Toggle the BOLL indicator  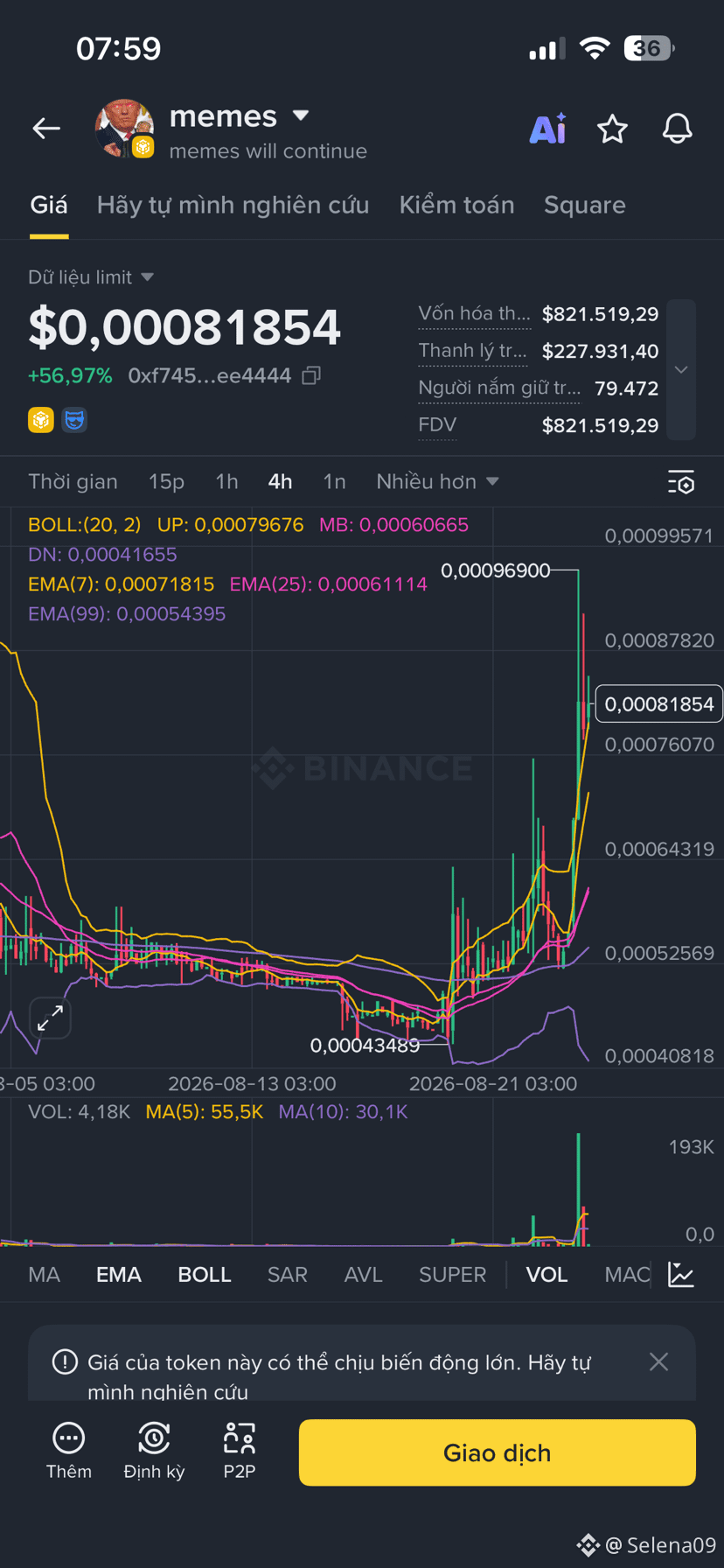205,1274
